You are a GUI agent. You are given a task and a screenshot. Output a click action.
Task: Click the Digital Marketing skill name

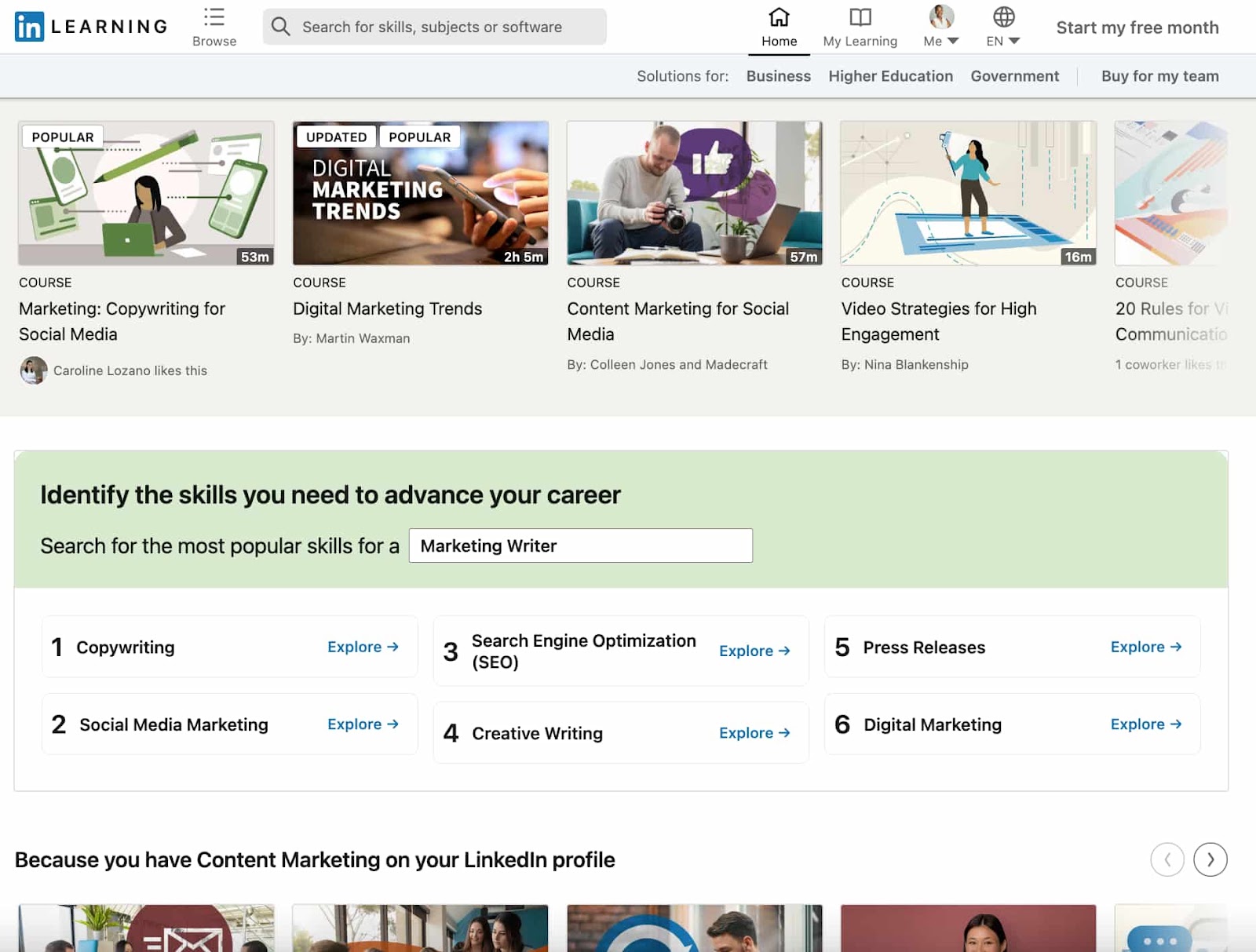(933, 724)
